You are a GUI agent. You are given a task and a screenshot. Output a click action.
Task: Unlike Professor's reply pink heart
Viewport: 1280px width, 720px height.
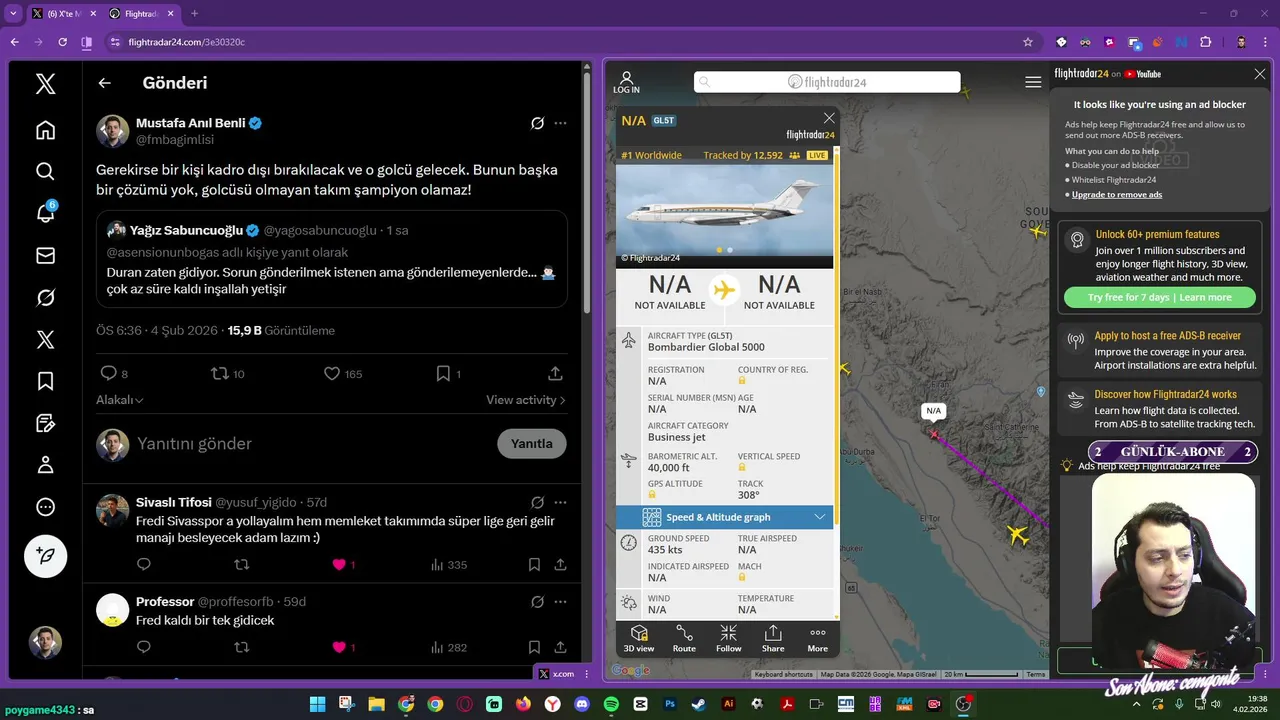(x=339, y=647)
